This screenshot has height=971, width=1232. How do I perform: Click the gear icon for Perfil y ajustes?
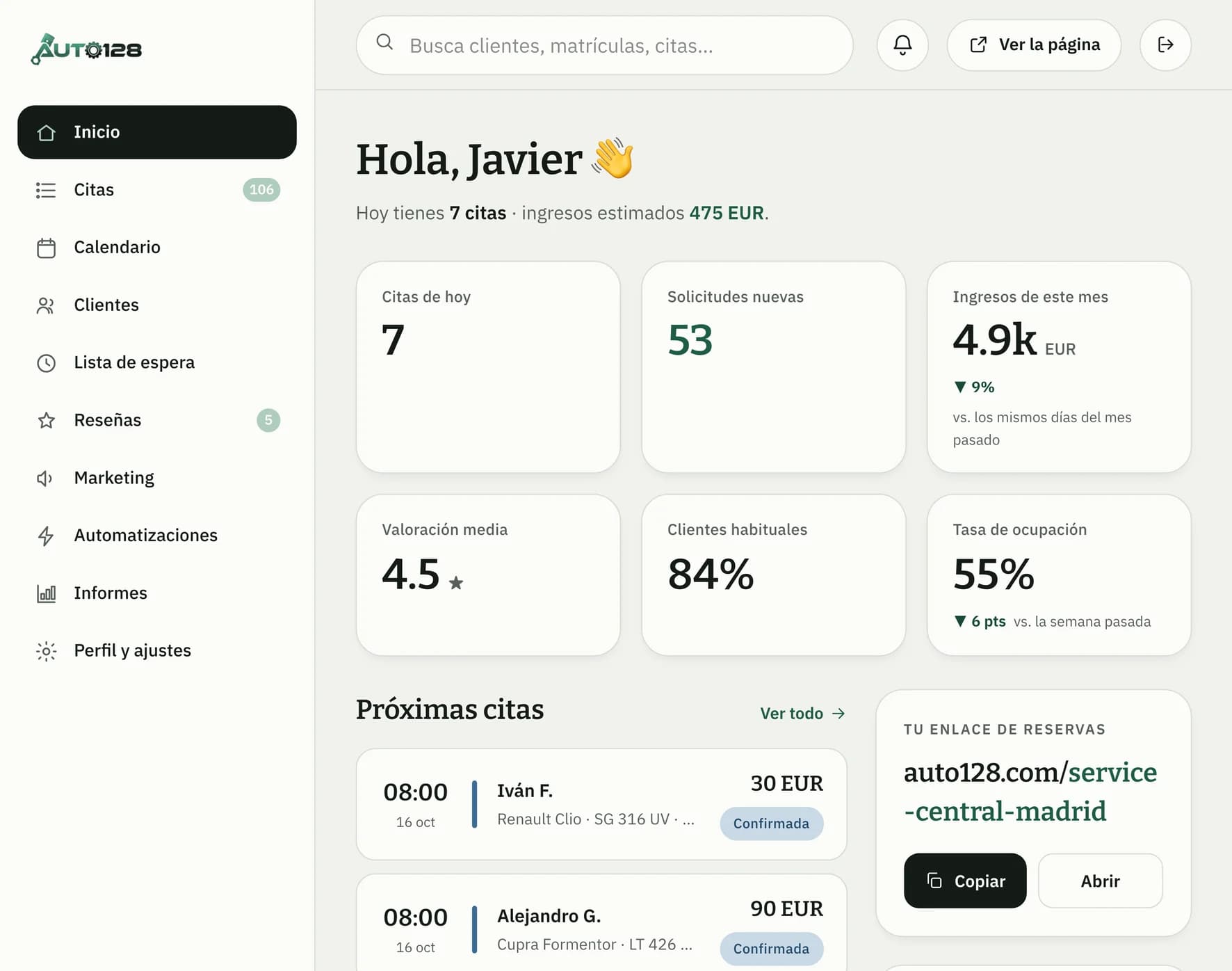point(46,651)
